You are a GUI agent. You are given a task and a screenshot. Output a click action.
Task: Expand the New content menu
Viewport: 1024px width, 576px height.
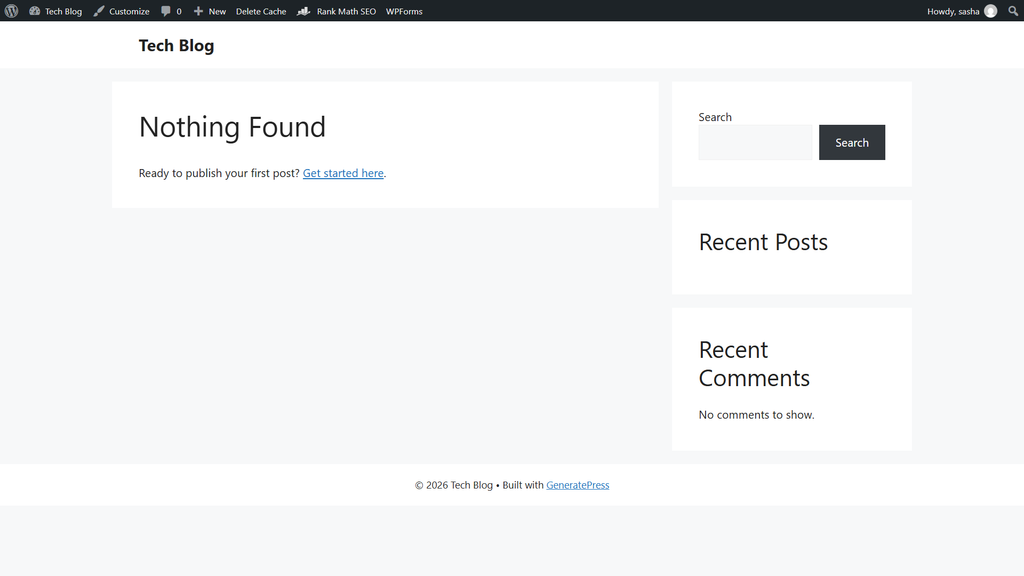click(x=217, y=11)
